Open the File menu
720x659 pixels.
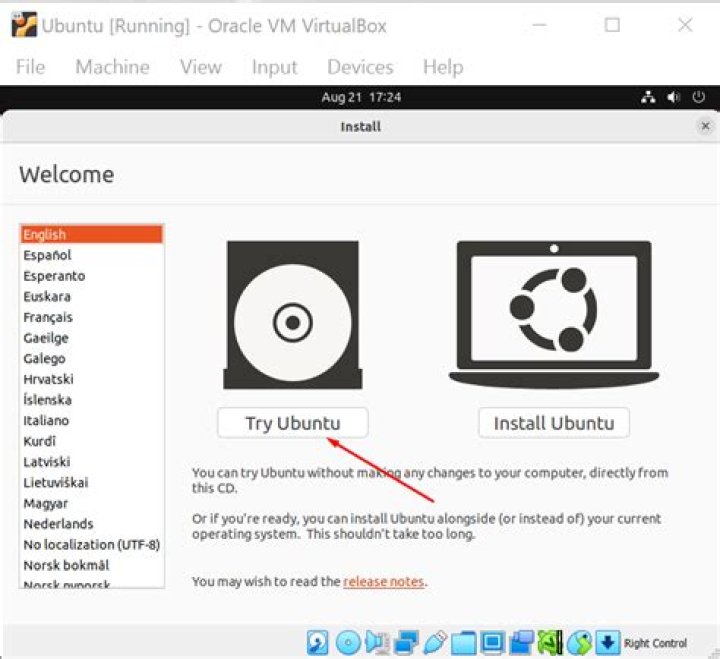point(30,67)
